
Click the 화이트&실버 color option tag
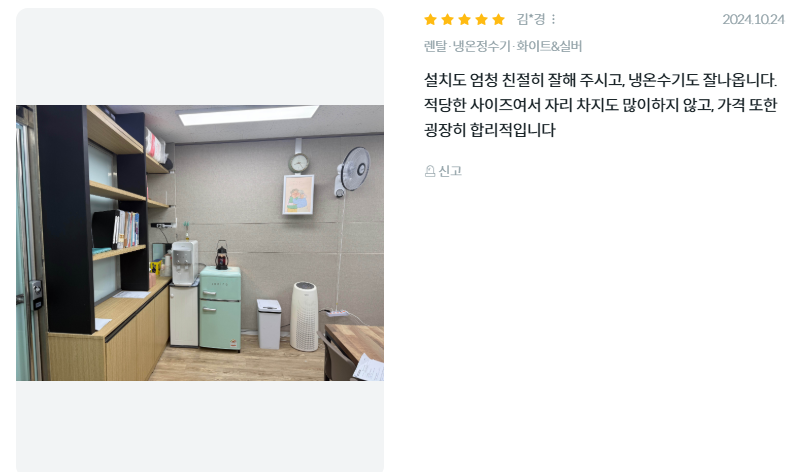[x=549, y=46]
